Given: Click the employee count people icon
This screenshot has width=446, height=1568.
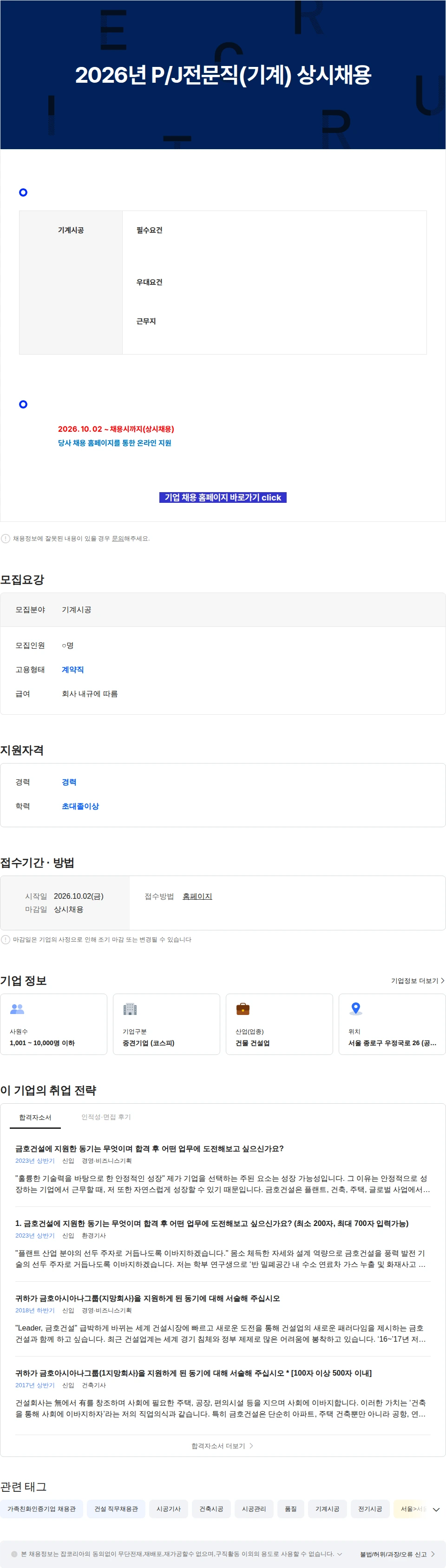Looking at the screenshot, I should pos(17,1008).
